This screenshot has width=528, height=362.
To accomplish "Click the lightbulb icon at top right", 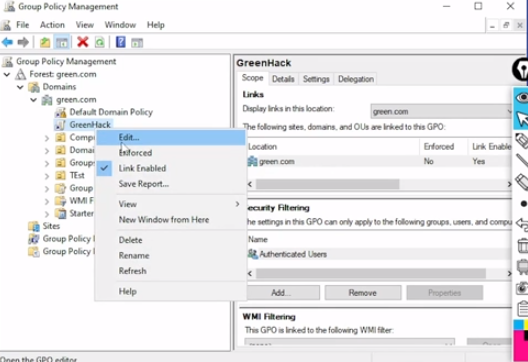I will pos(521,69).
